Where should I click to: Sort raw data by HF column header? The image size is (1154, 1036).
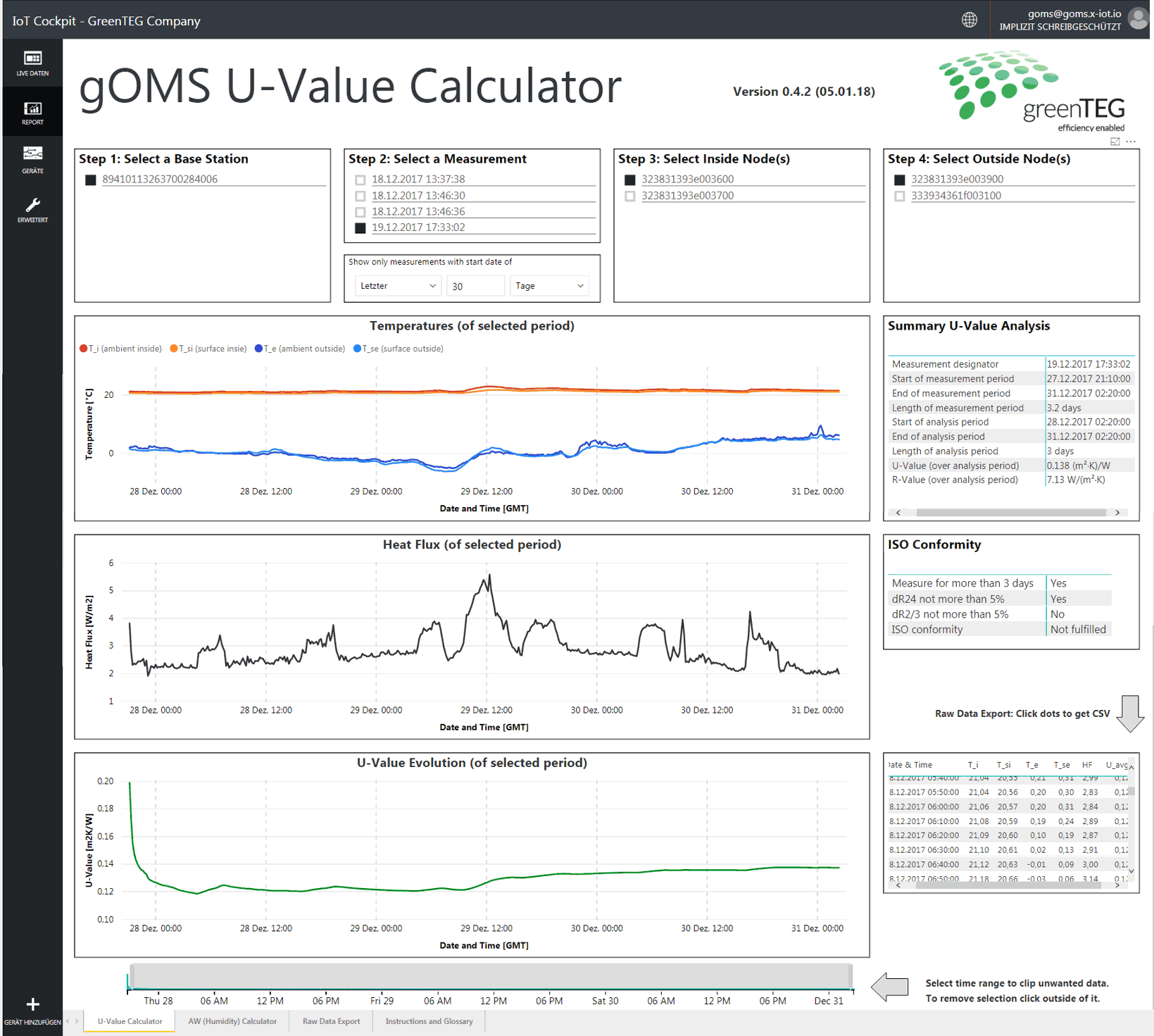click(x=1087, y=765)
